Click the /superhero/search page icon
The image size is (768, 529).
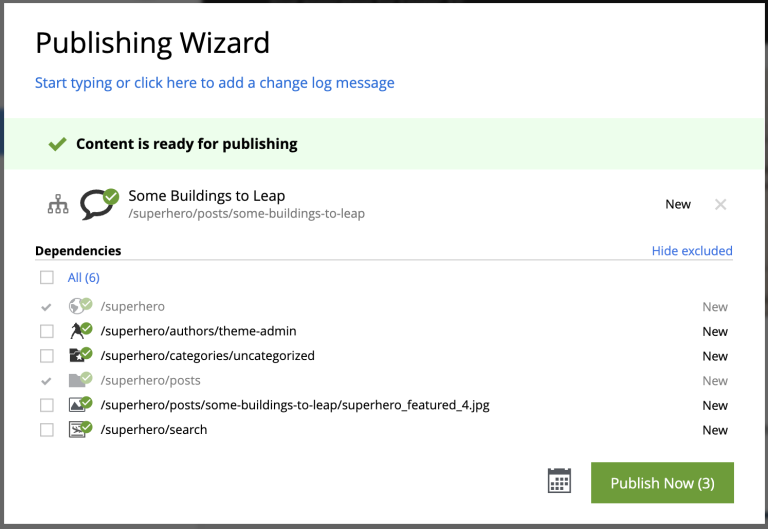click(79, 429)
